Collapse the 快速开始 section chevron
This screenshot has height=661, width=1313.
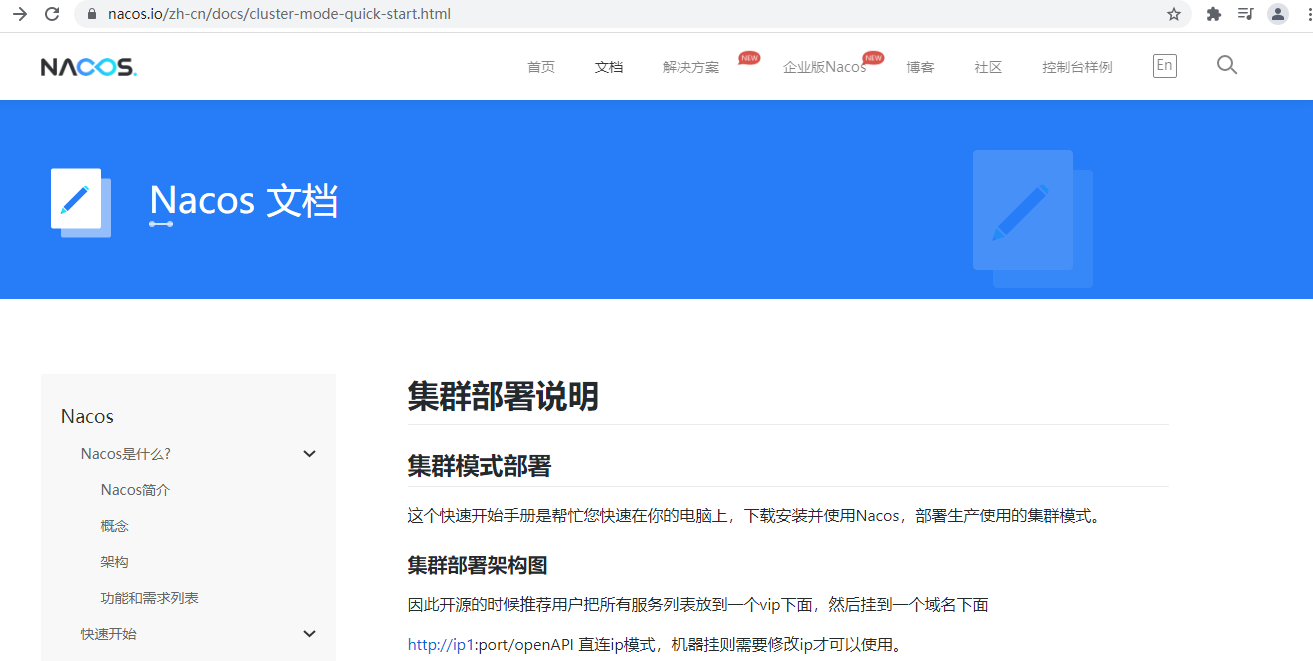coord(309,634)
